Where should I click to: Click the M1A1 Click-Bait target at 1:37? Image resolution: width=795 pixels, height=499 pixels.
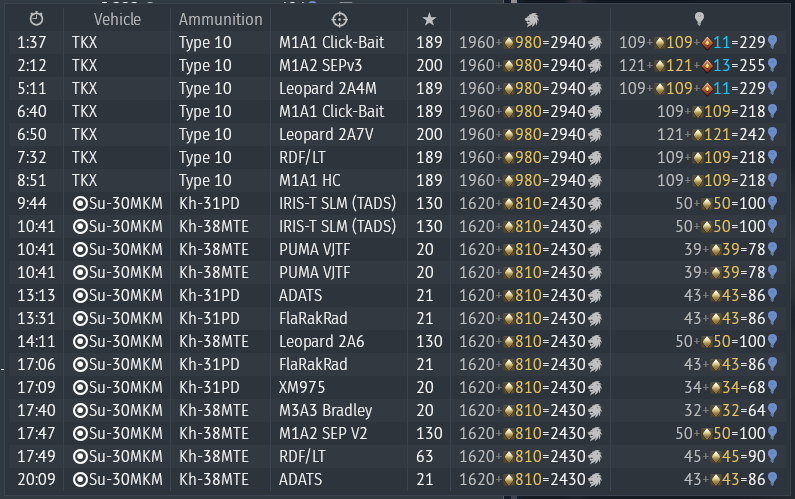(x=332, y=43)
